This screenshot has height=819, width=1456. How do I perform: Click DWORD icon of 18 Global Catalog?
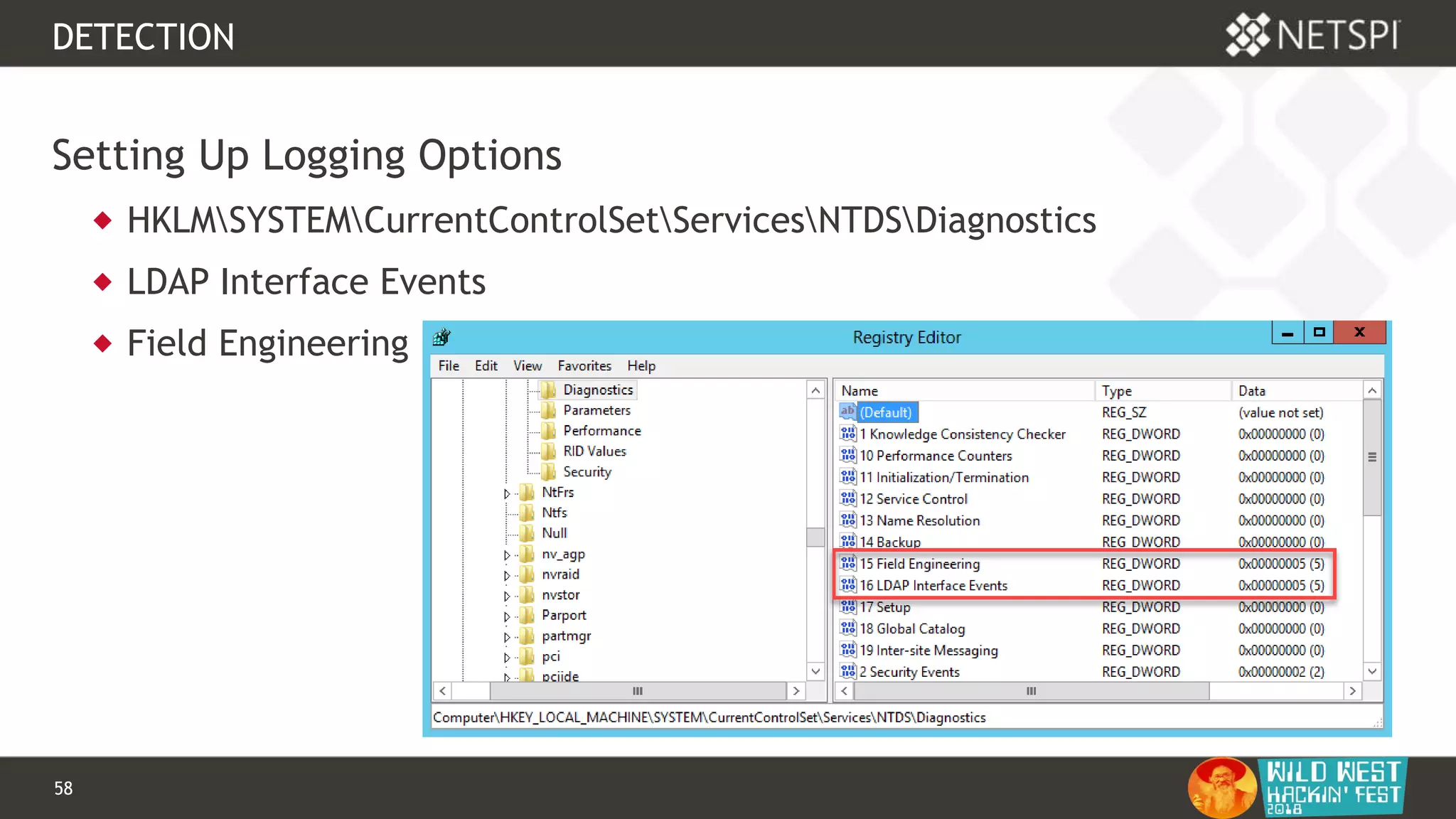coord(847,628)
